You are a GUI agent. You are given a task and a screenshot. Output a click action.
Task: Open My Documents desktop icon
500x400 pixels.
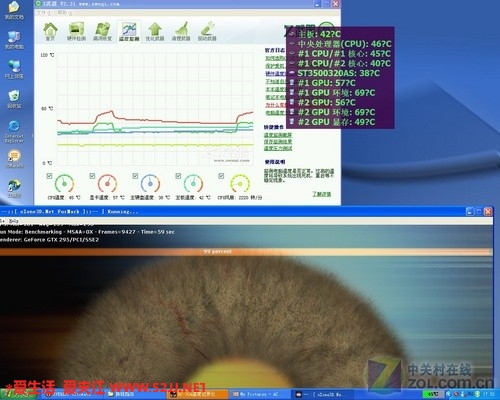[x=14, y=11]
